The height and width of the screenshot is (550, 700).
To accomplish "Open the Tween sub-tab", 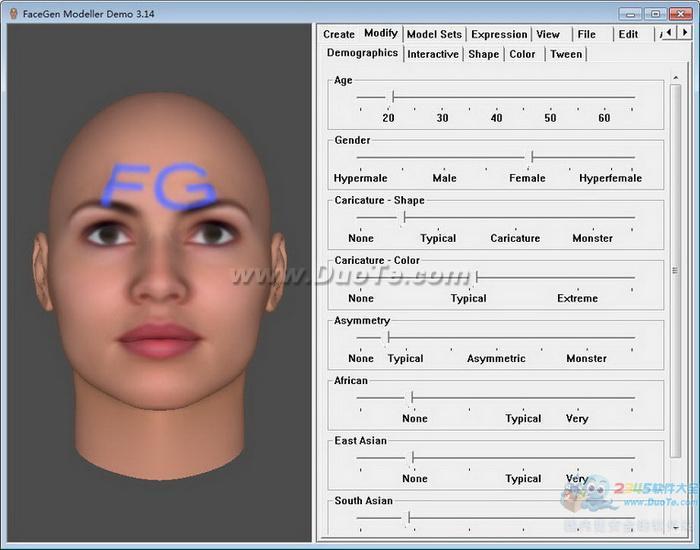I will pos(566,54).
